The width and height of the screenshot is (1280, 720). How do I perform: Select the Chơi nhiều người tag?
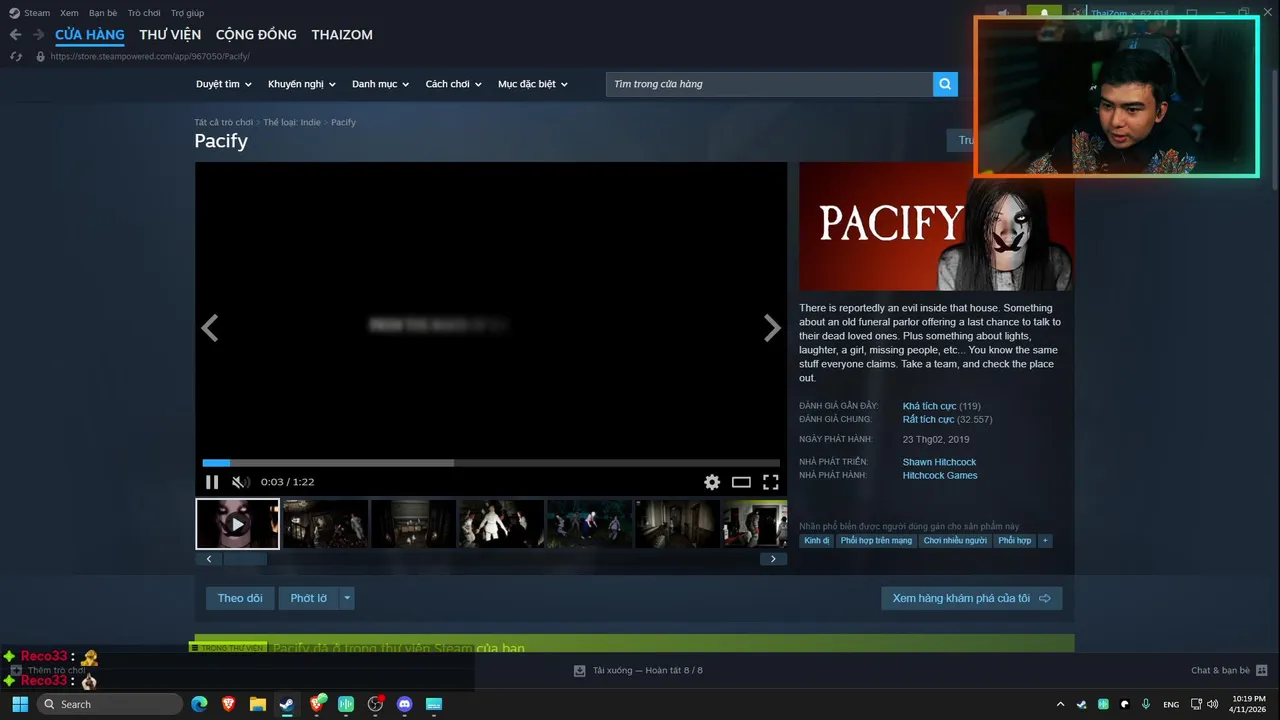tap(955, 541)
